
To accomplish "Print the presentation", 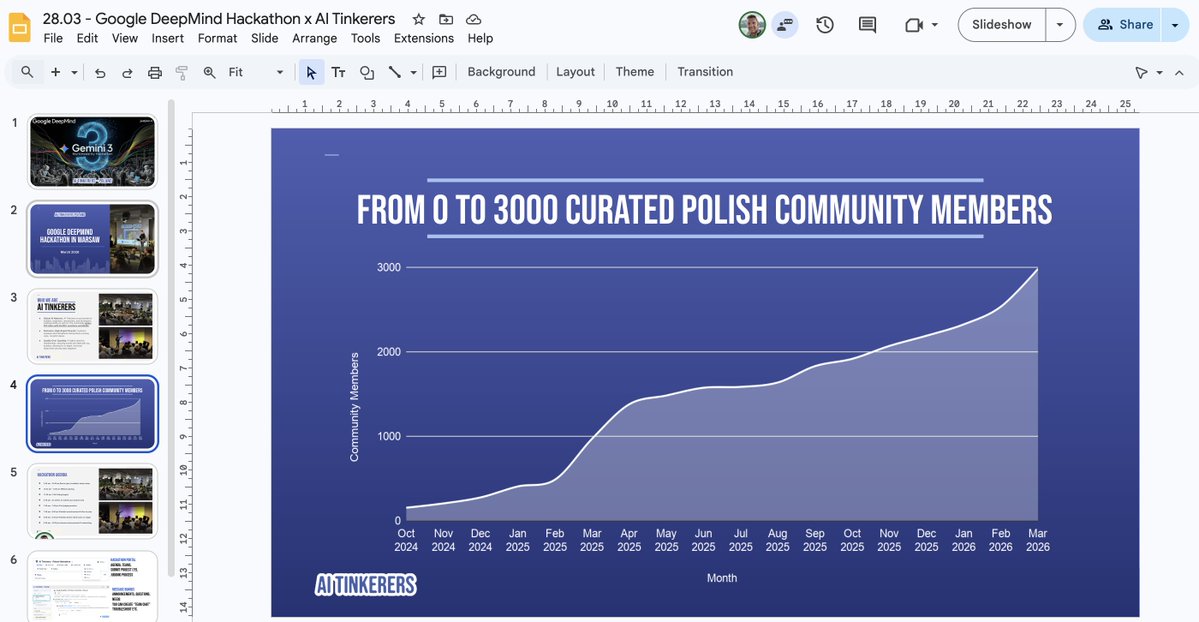I will pos(154,73).
